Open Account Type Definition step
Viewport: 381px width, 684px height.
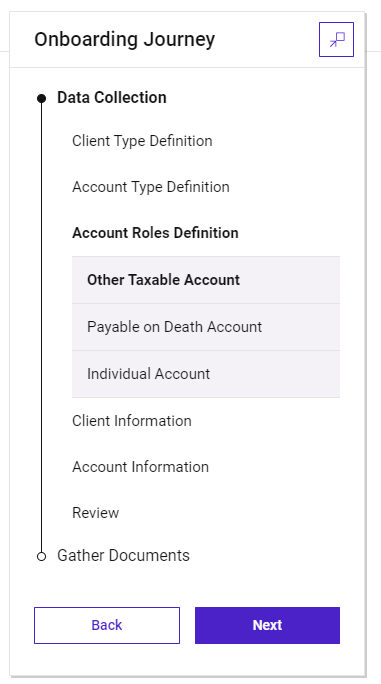click(151, 187)
